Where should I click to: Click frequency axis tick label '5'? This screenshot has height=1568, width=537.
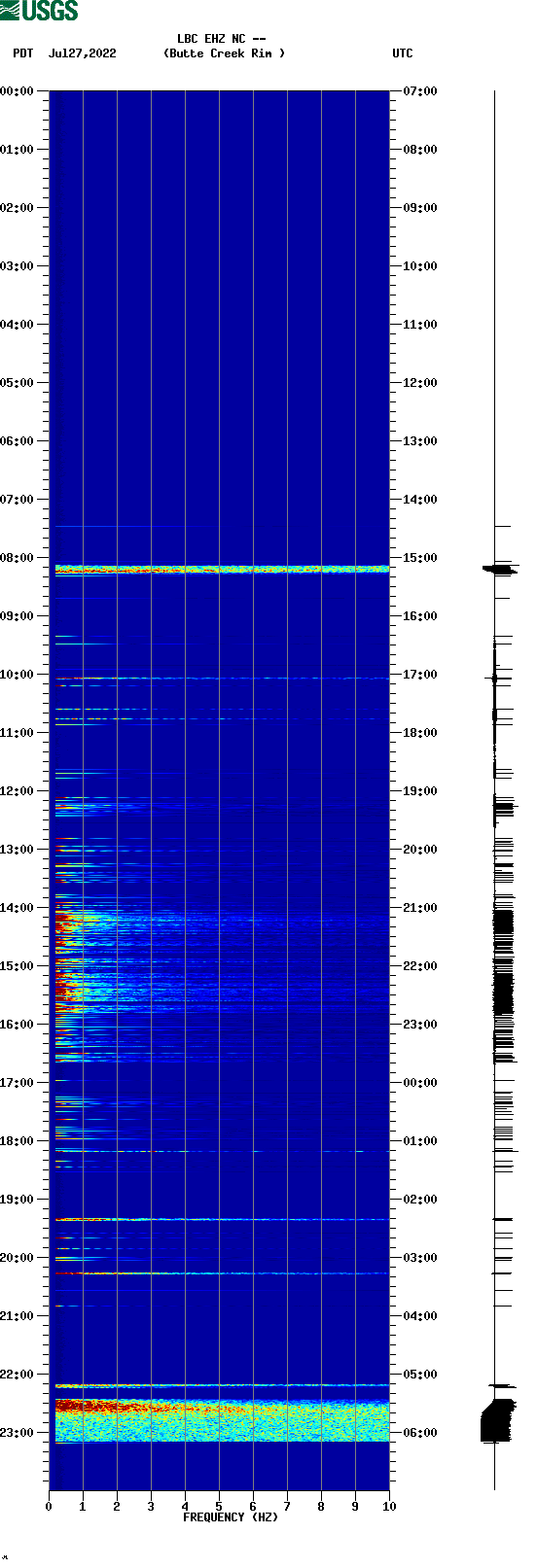click(219, 1507)
